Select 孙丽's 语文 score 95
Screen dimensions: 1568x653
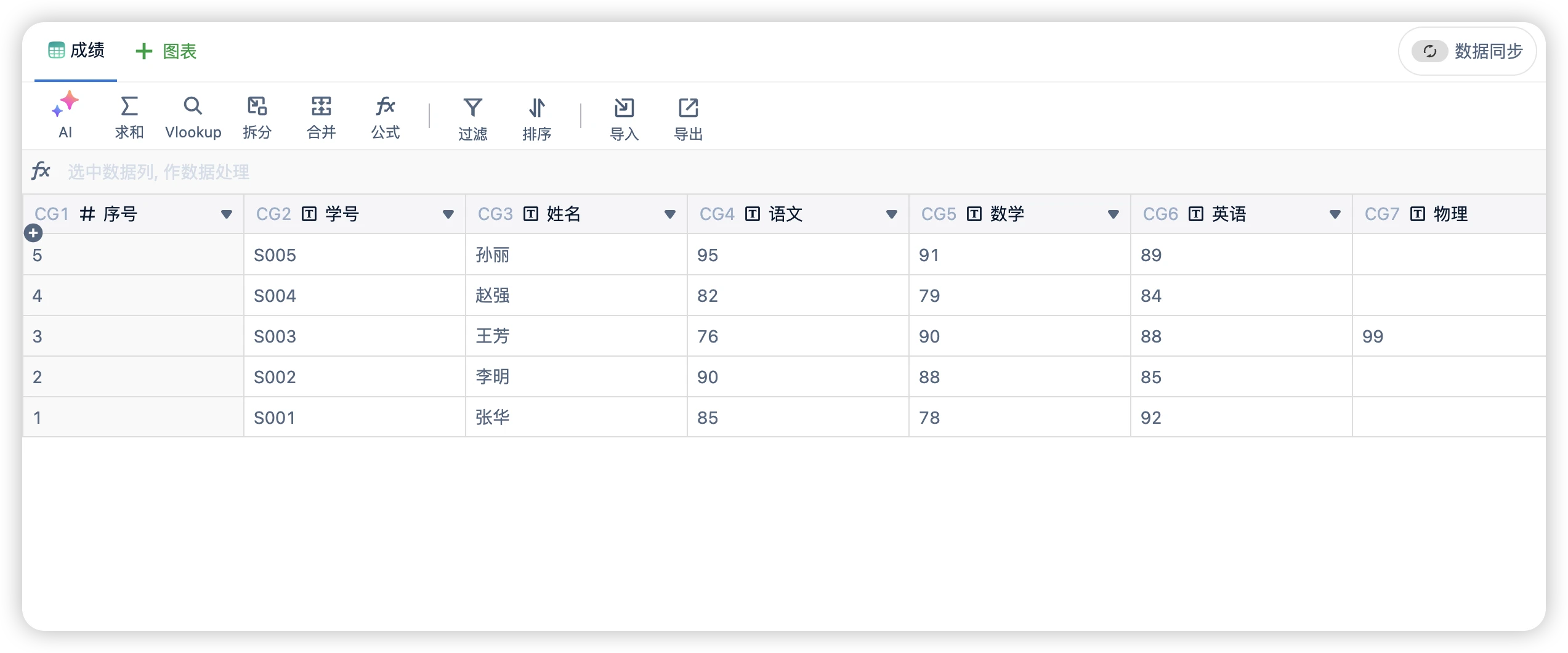798,255
